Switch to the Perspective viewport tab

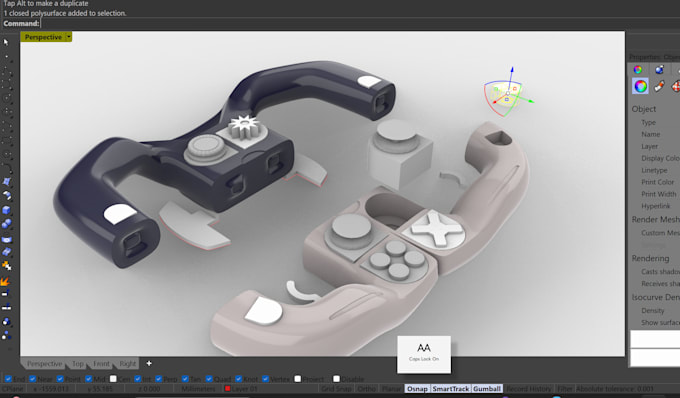(x=44, y=364)
